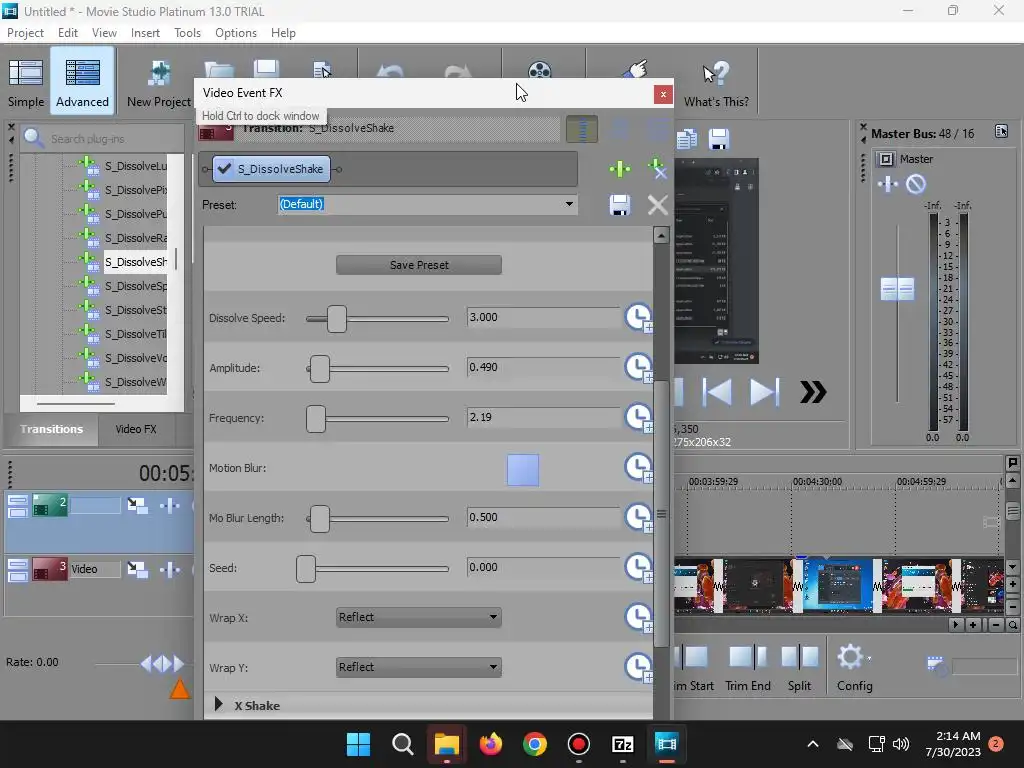Click the Frequency value field
The image size is (1024, 768).
tap(543, 417)
